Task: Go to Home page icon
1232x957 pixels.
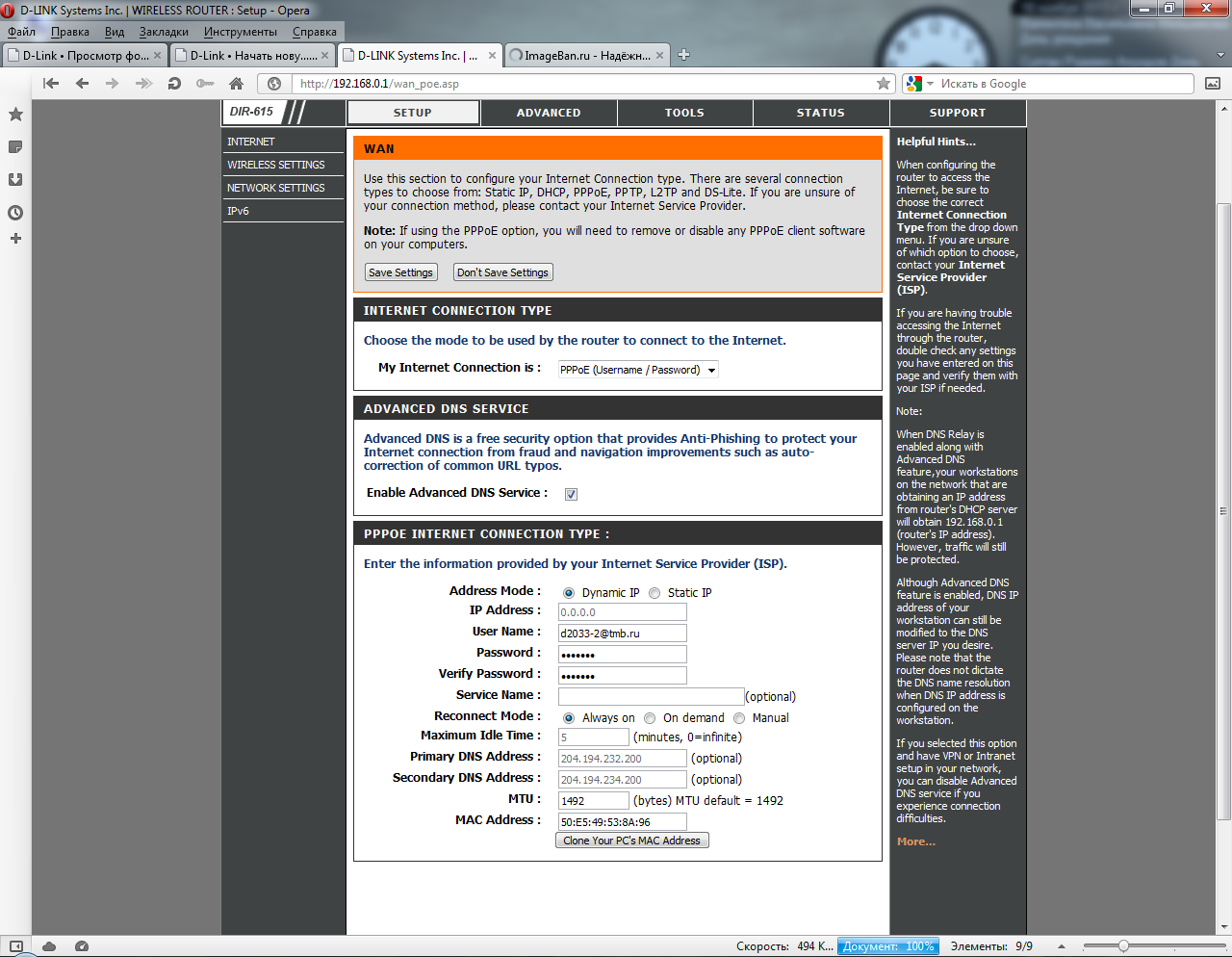Action: 236,84
